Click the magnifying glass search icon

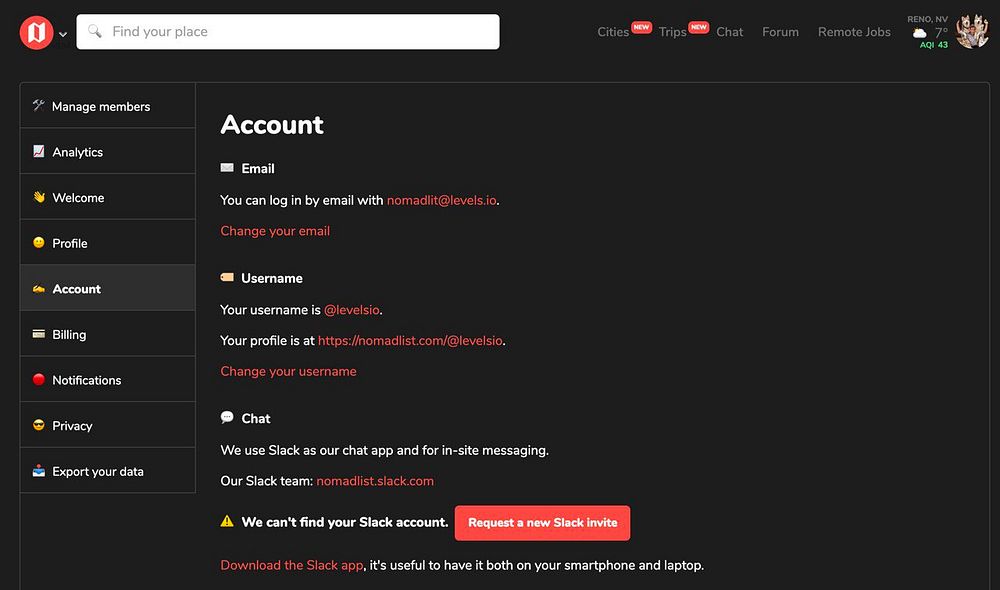[95, 32]
